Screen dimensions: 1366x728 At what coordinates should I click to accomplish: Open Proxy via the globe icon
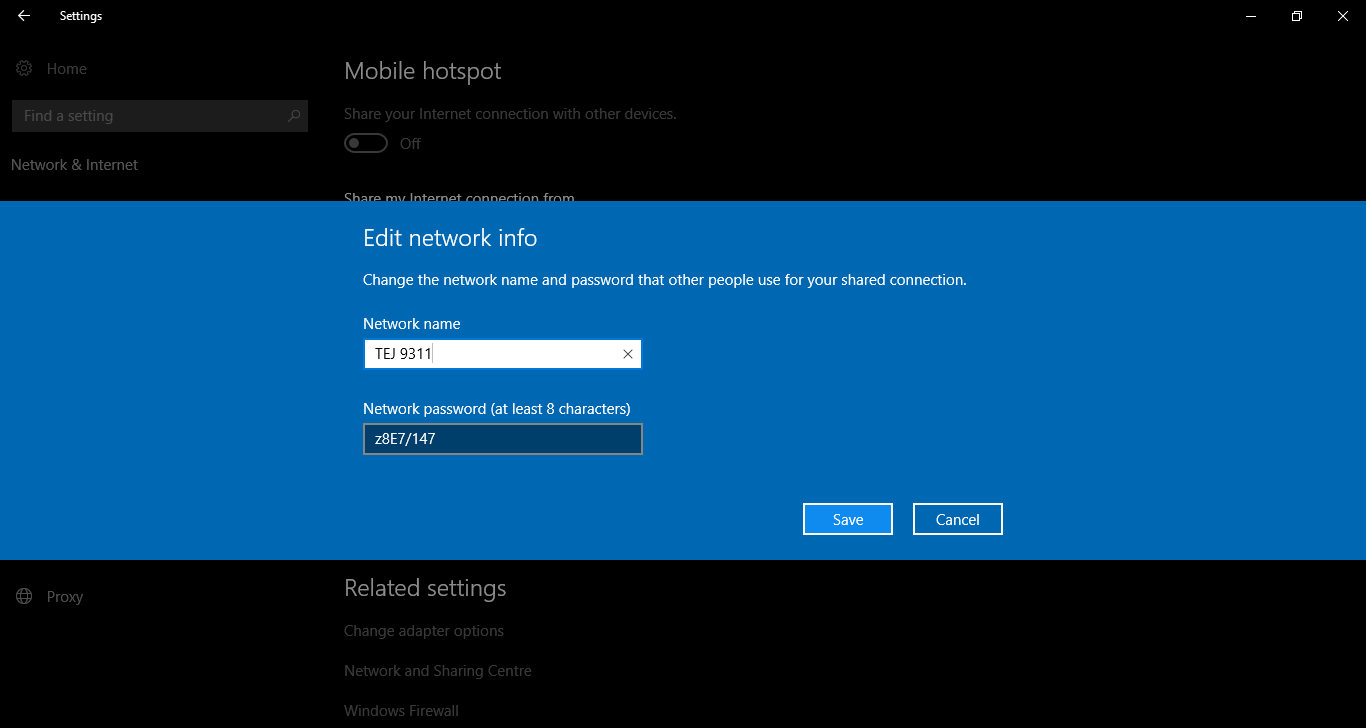[x=24, y=596]
